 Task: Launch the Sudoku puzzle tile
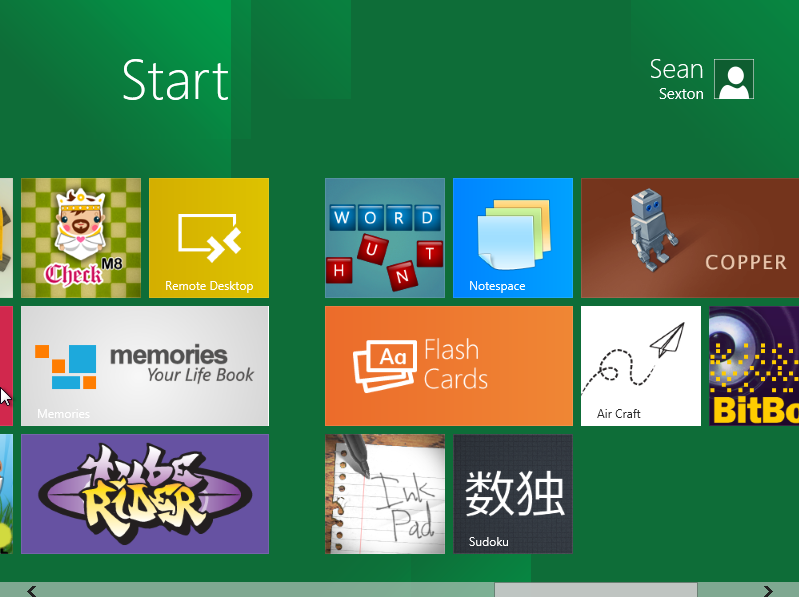point(513,494)
